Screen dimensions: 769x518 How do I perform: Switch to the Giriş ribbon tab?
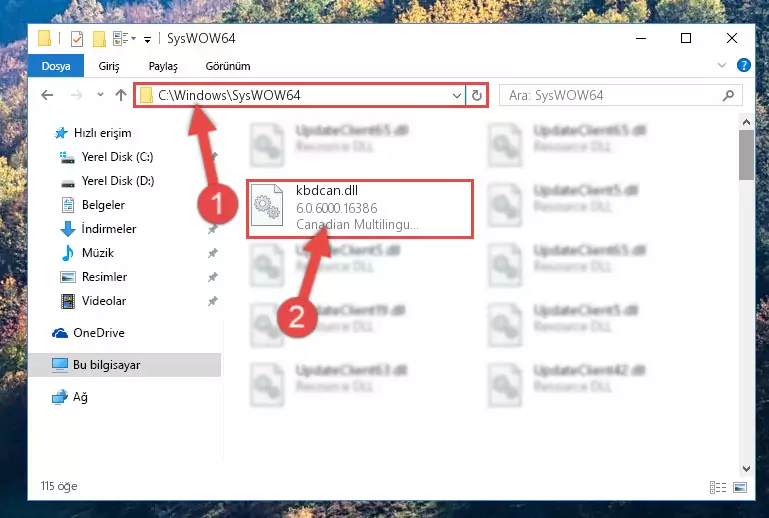pyautogui.click(x=109, y=66)
